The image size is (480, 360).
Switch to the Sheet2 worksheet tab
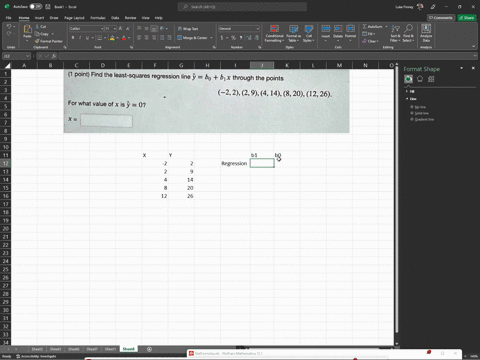pyautogui.click(x=37, y=349)
